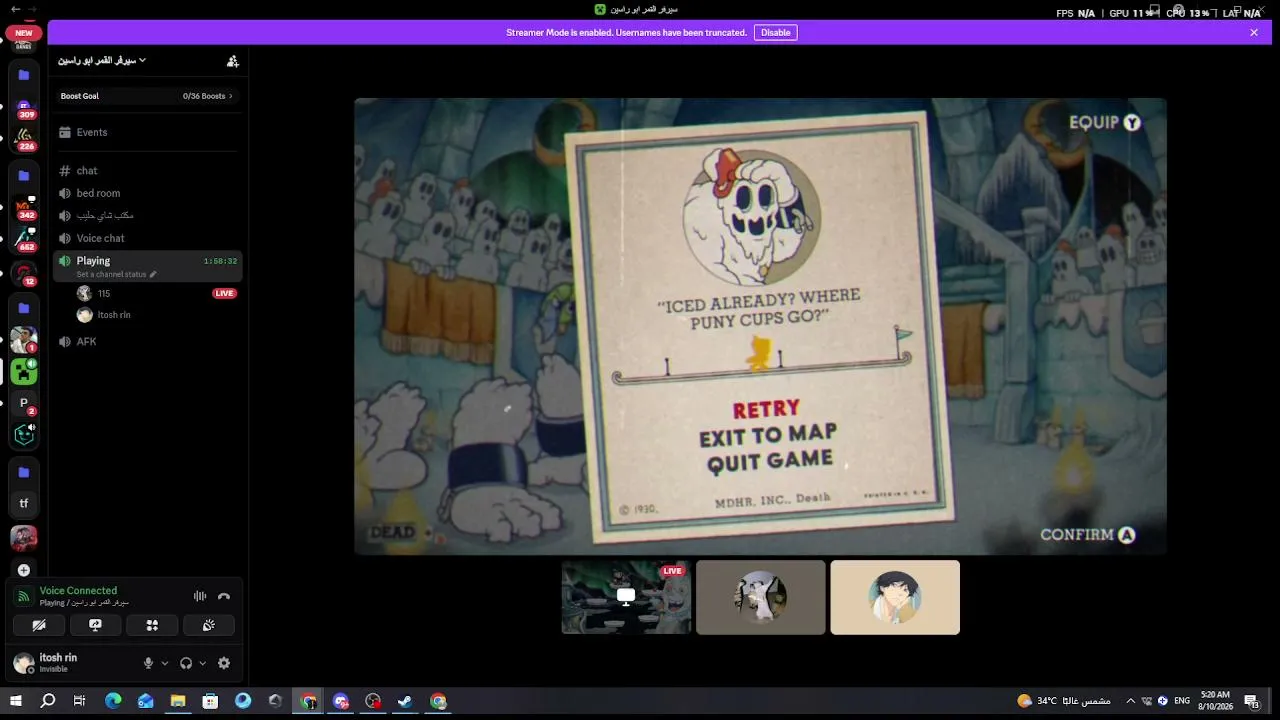Open the live stream thumbnail tile

626,597
